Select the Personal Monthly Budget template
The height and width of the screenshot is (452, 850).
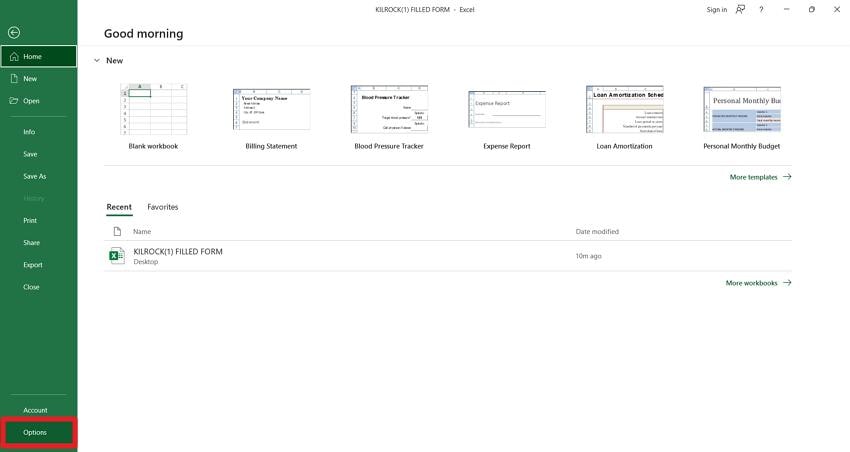(x=742, y=109)
